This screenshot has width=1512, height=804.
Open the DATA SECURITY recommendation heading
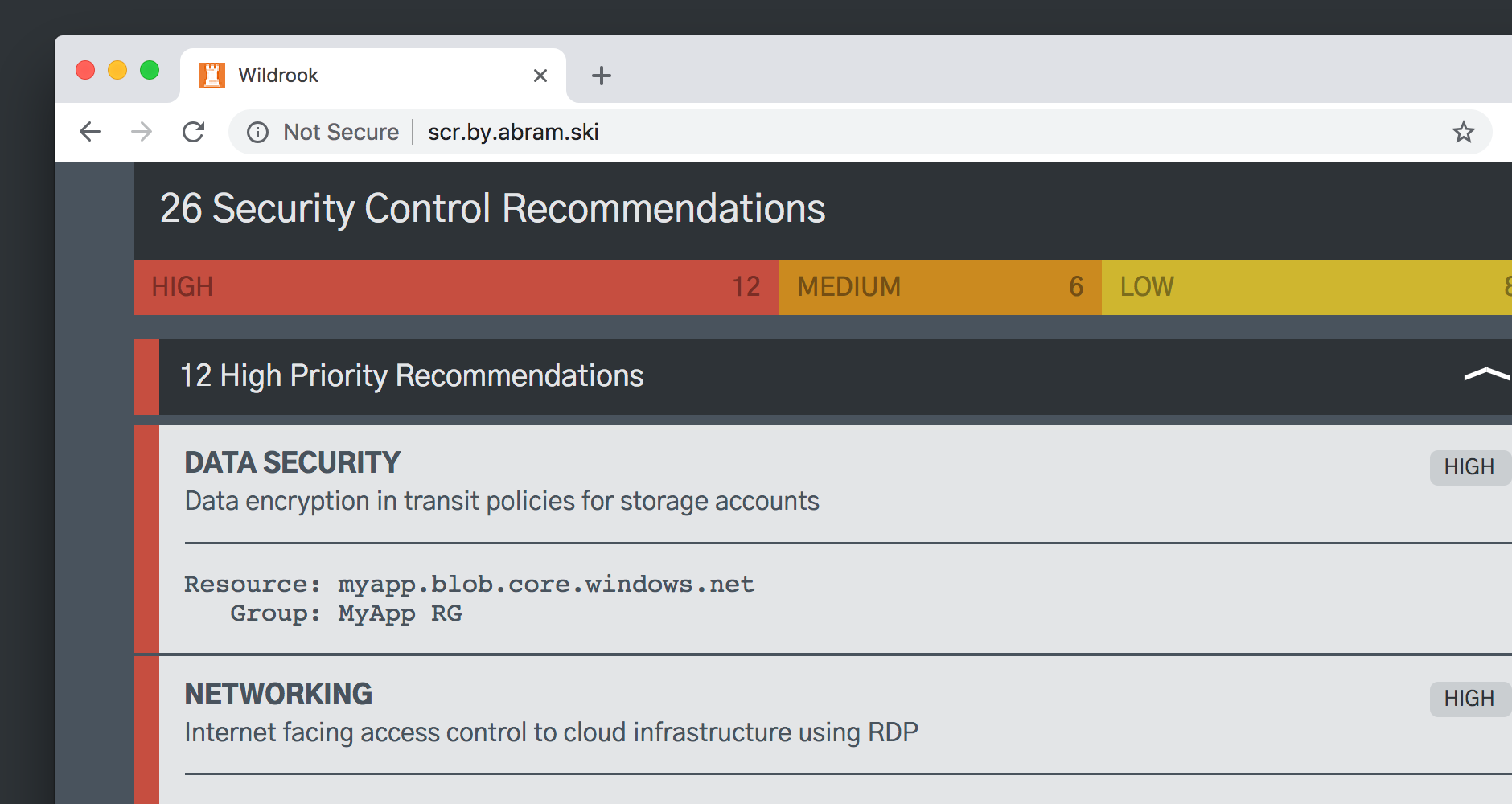tap(293, 462)
